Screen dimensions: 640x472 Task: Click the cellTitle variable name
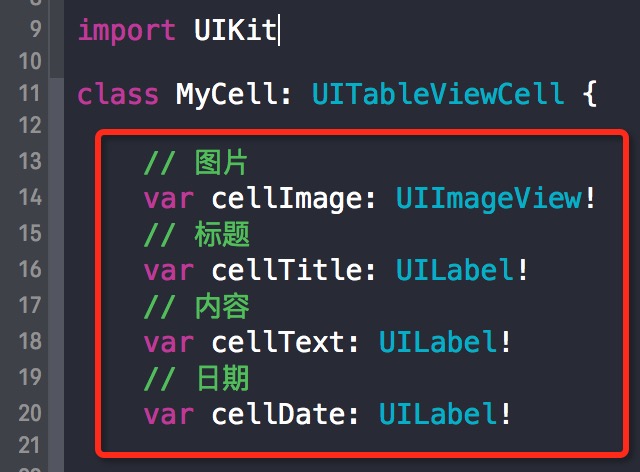pyautogui.click(x=279, y=270)
